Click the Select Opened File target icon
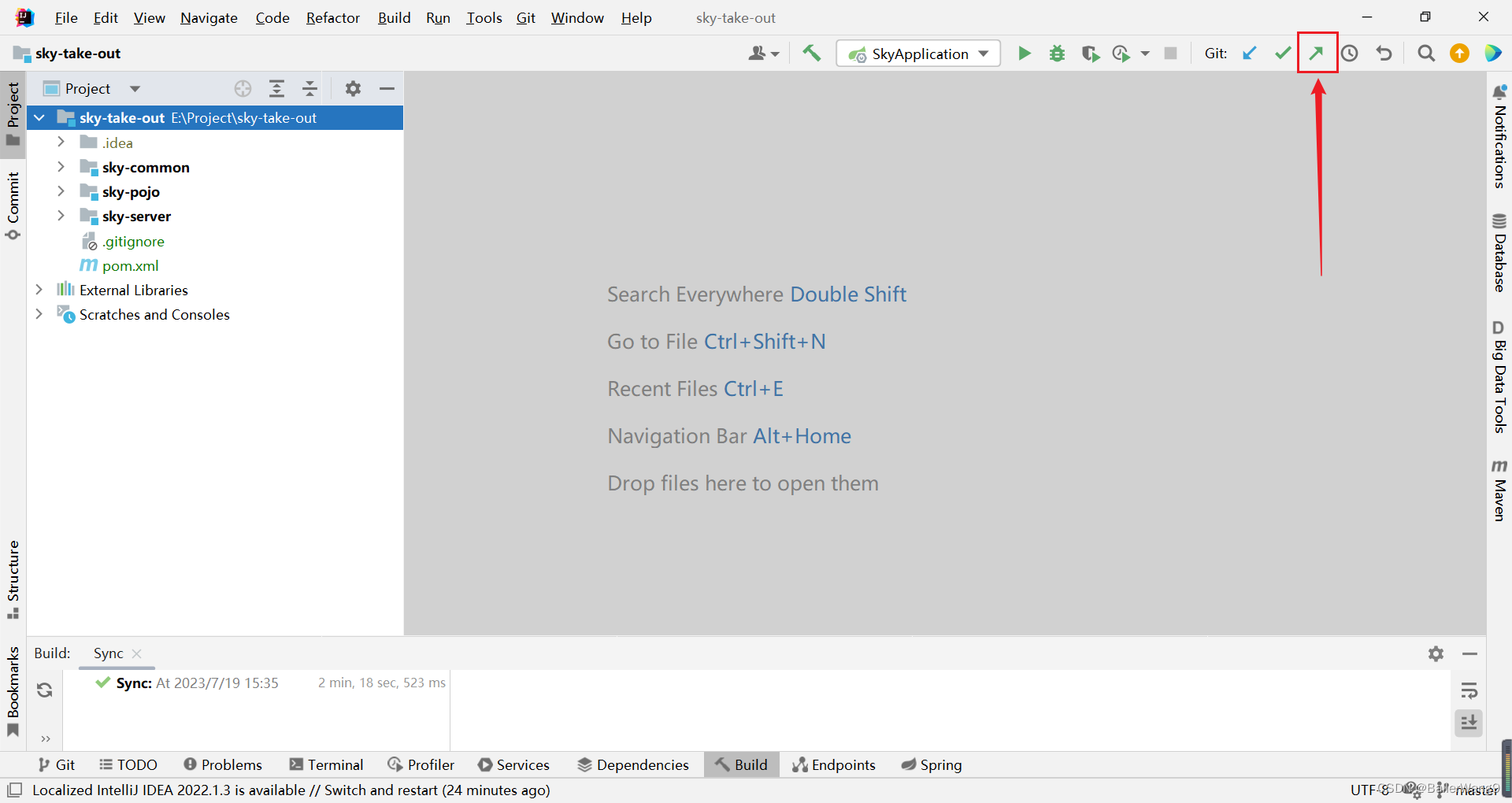 (x=243, y=88)
